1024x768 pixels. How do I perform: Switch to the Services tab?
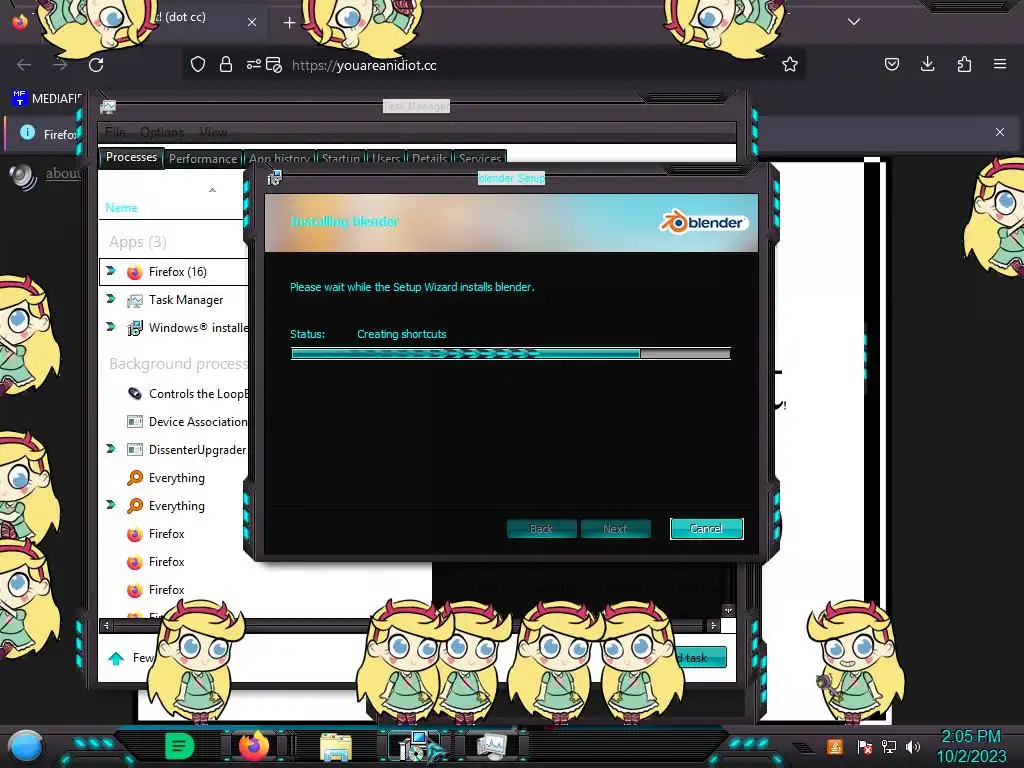[x=480, y=159]
